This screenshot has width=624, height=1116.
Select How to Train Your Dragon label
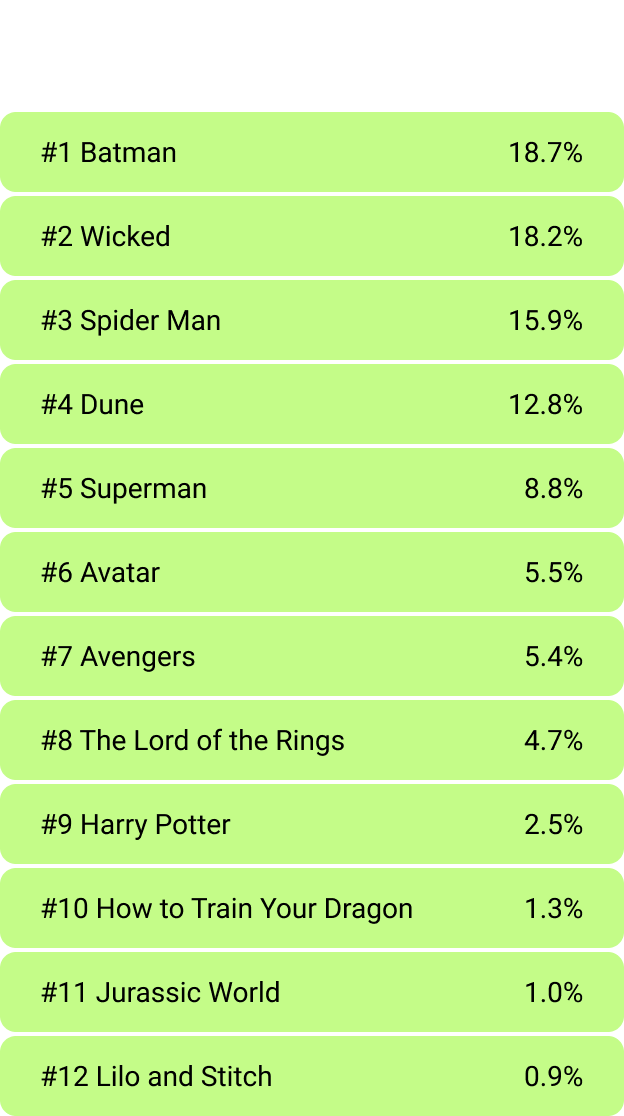(x=227, y=909)
